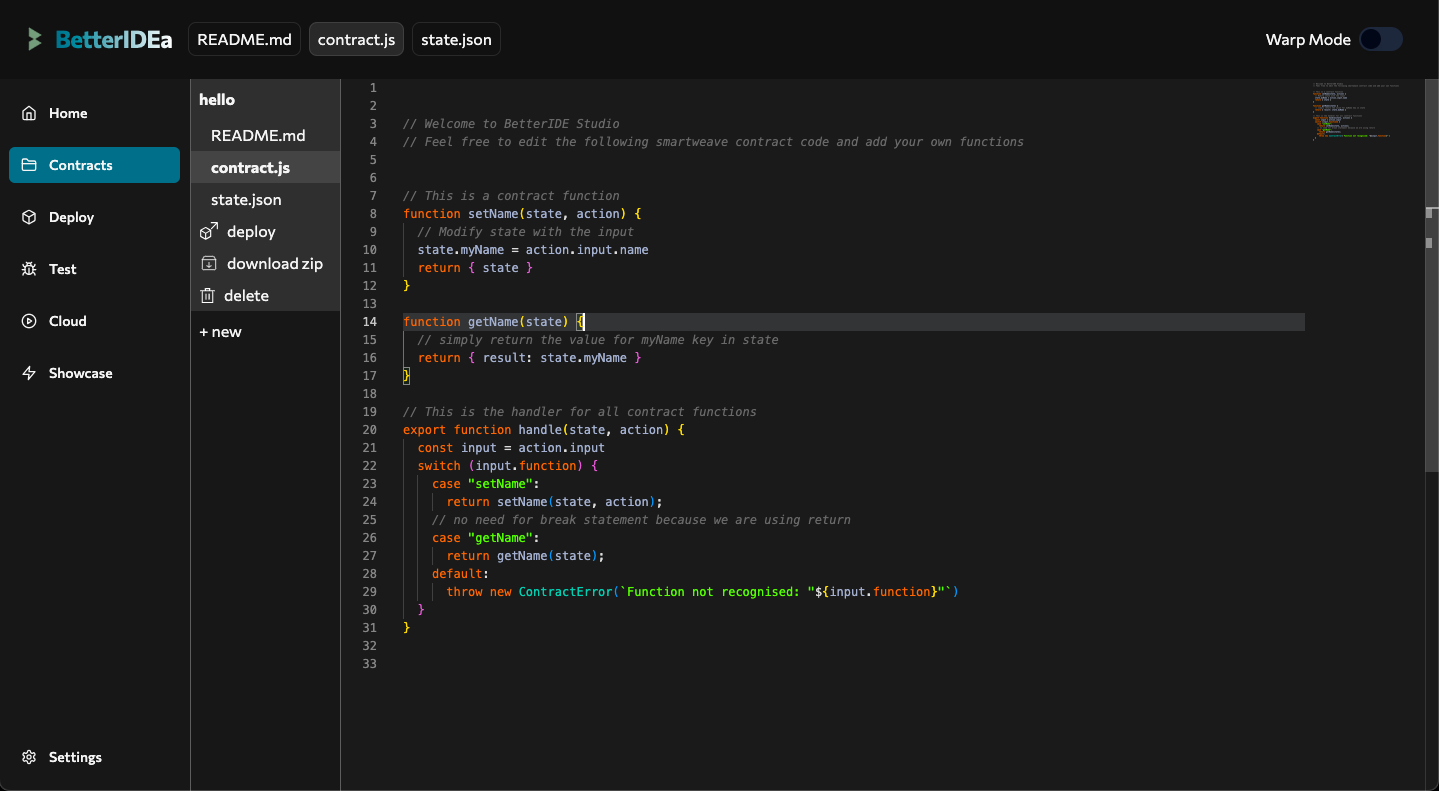Click the 'function setName(state, action)' line
The width and height of the screenshot is (1439, 791).
(x=522, y=214)
